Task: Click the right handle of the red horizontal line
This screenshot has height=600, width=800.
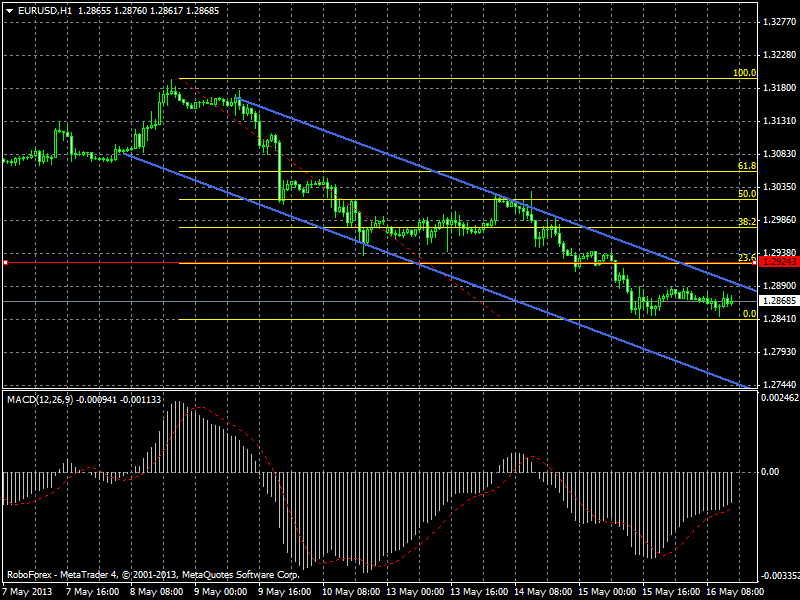Action: [755, 262]
